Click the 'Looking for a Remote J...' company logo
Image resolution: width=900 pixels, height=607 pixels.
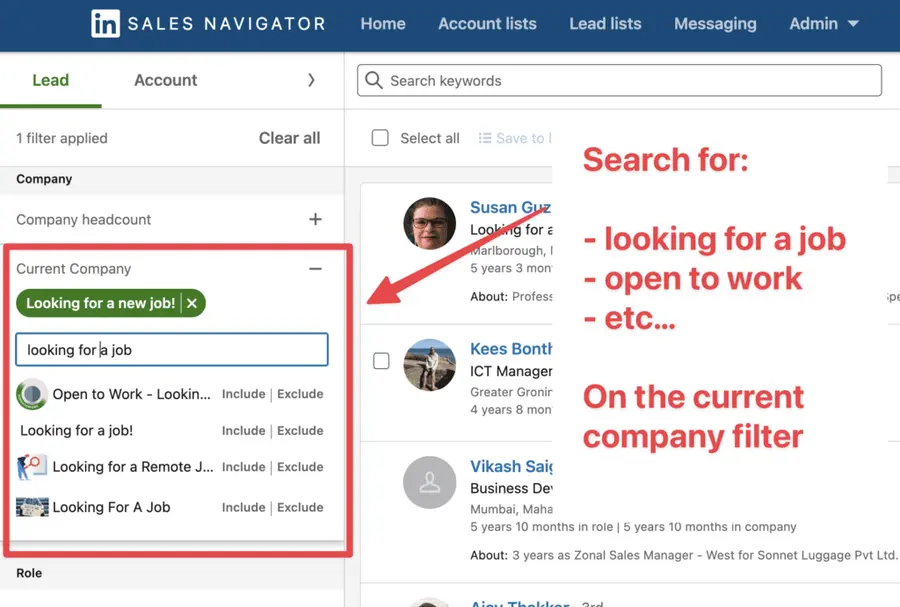click(x=29, y=467)
